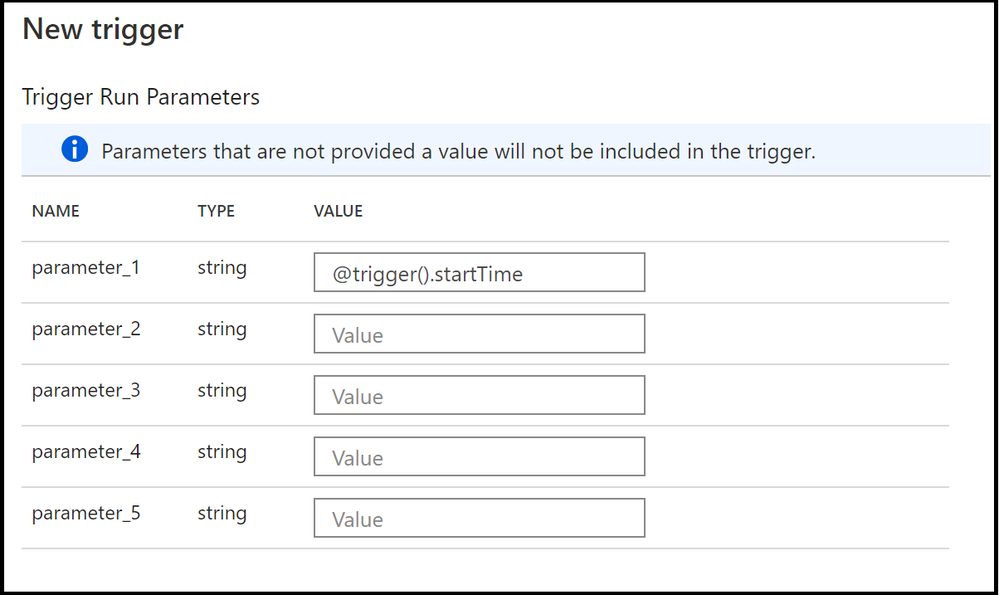This screenshot has height=595, width=999.
Task: Select the value box for parameter_3
Action: click(479, 396)
